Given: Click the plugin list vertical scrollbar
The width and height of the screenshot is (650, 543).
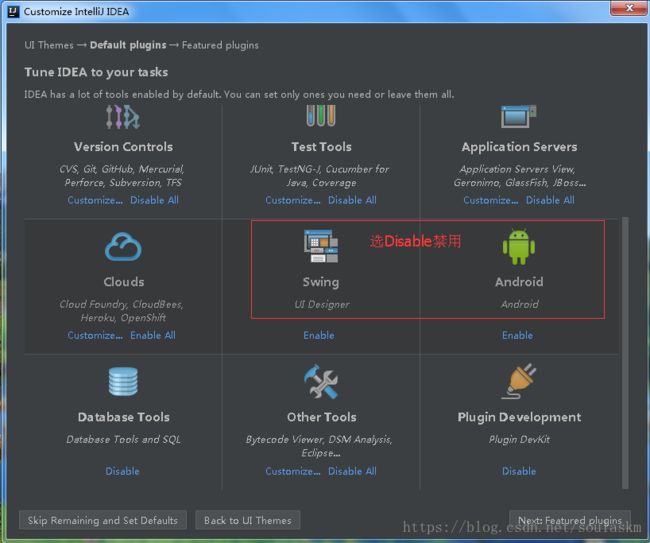Looking at the screenshot, I should tap(625, 352).
